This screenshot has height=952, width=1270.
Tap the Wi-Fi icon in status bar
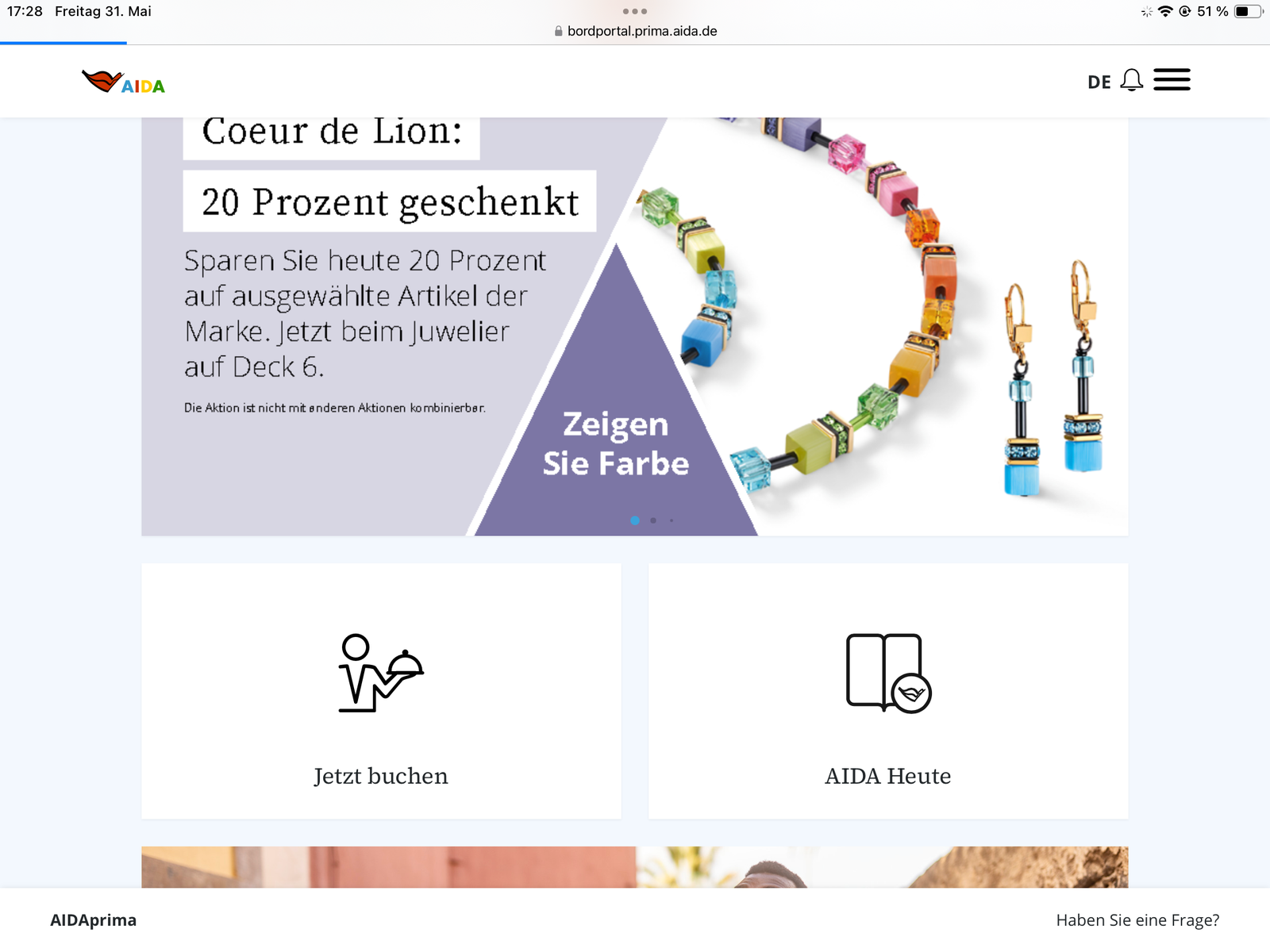point(1165,11)
